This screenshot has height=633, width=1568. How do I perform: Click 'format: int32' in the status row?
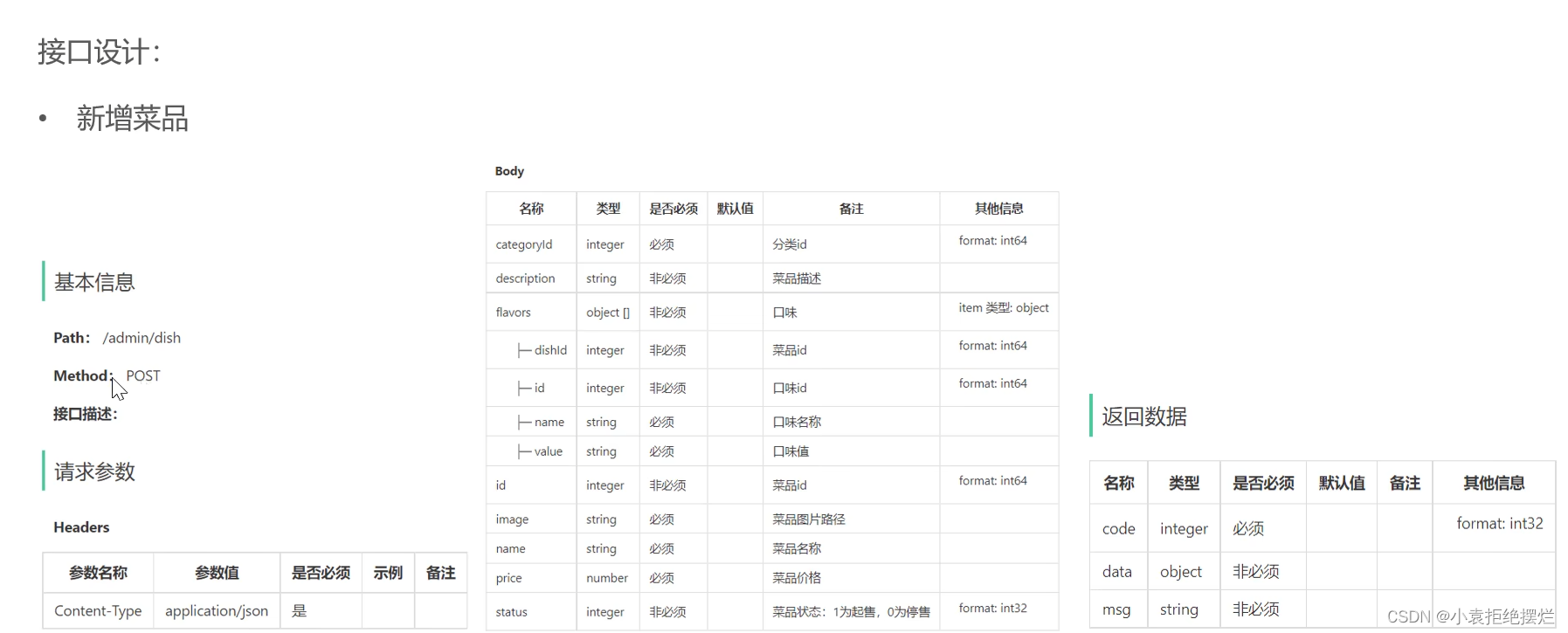click(993, 609)
